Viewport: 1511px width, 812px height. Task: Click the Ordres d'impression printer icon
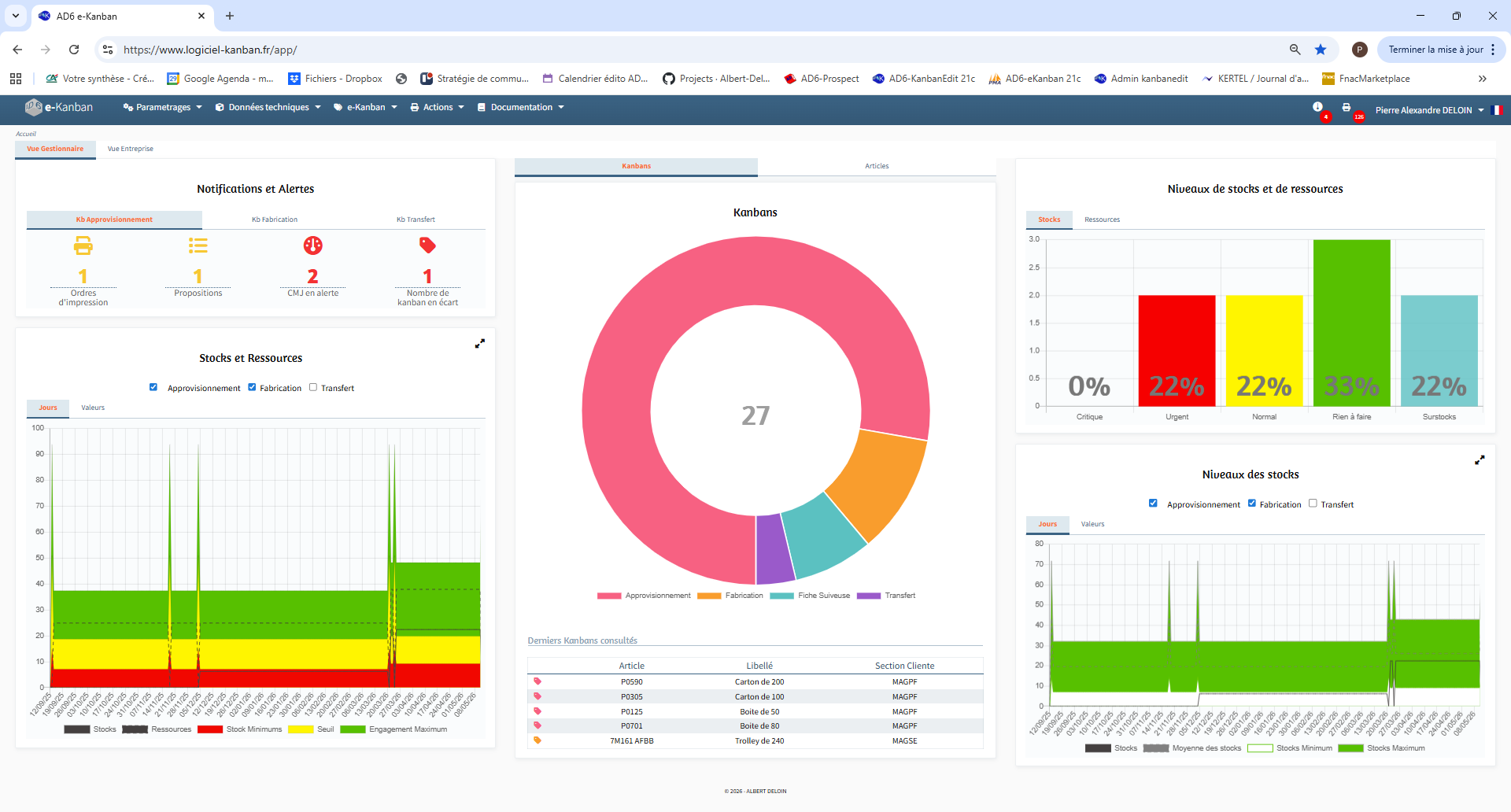(83, 246)
